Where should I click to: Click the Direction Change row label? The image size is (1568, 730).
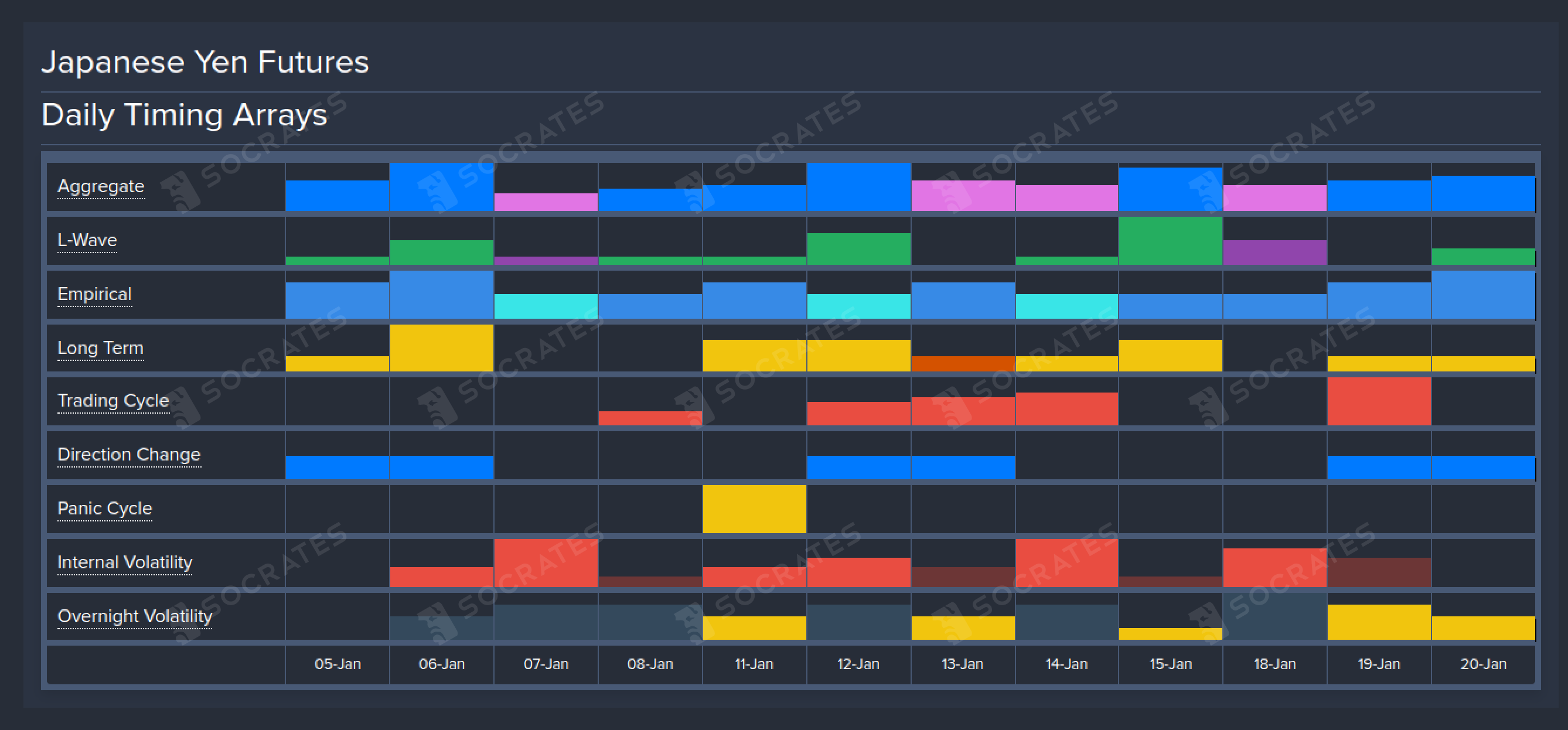pyautogui.click(x=129, y=455)
